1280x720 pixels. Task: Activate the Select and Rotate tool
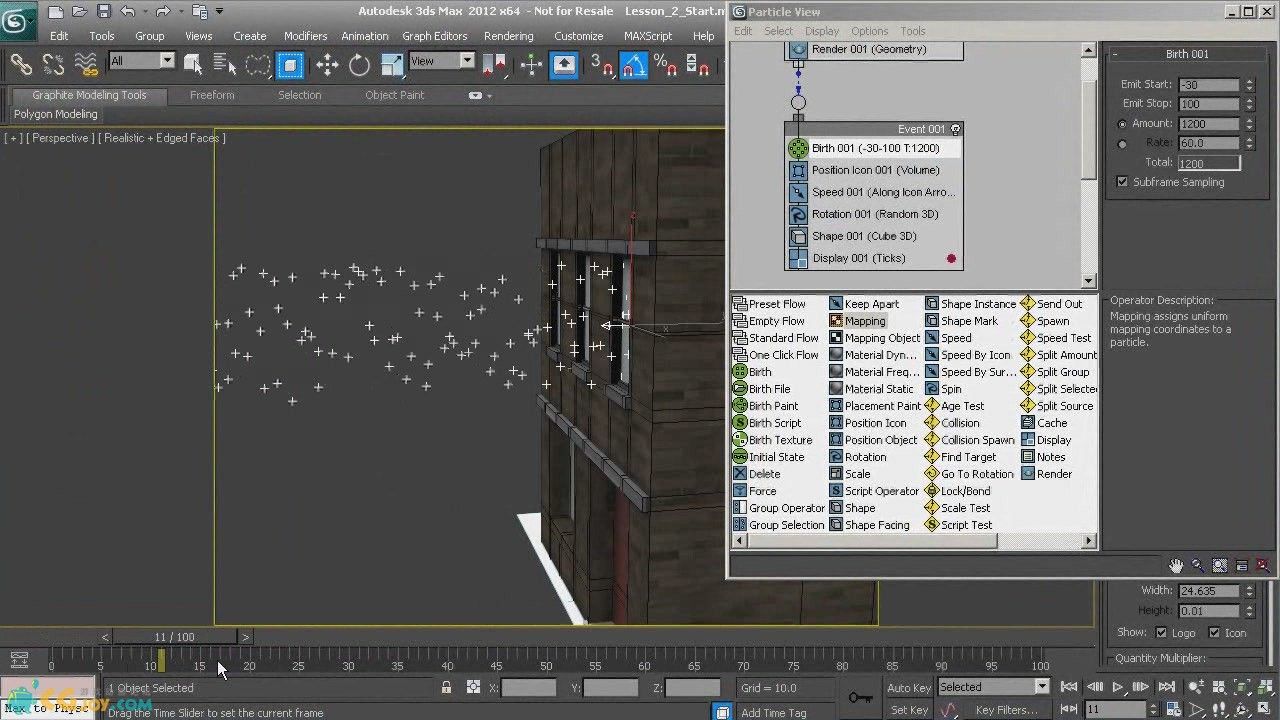pyautogui.click(x=359, y=65)
